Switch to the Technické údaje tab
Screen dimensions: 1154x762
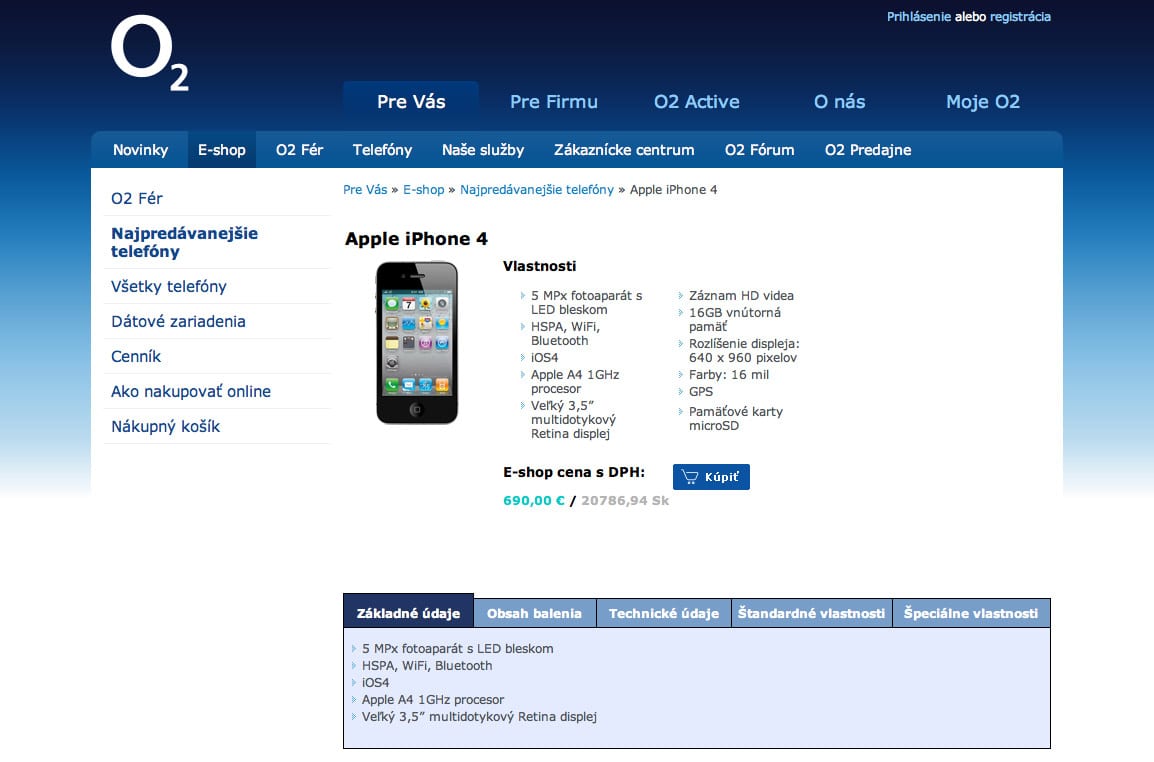coord(663,613)
